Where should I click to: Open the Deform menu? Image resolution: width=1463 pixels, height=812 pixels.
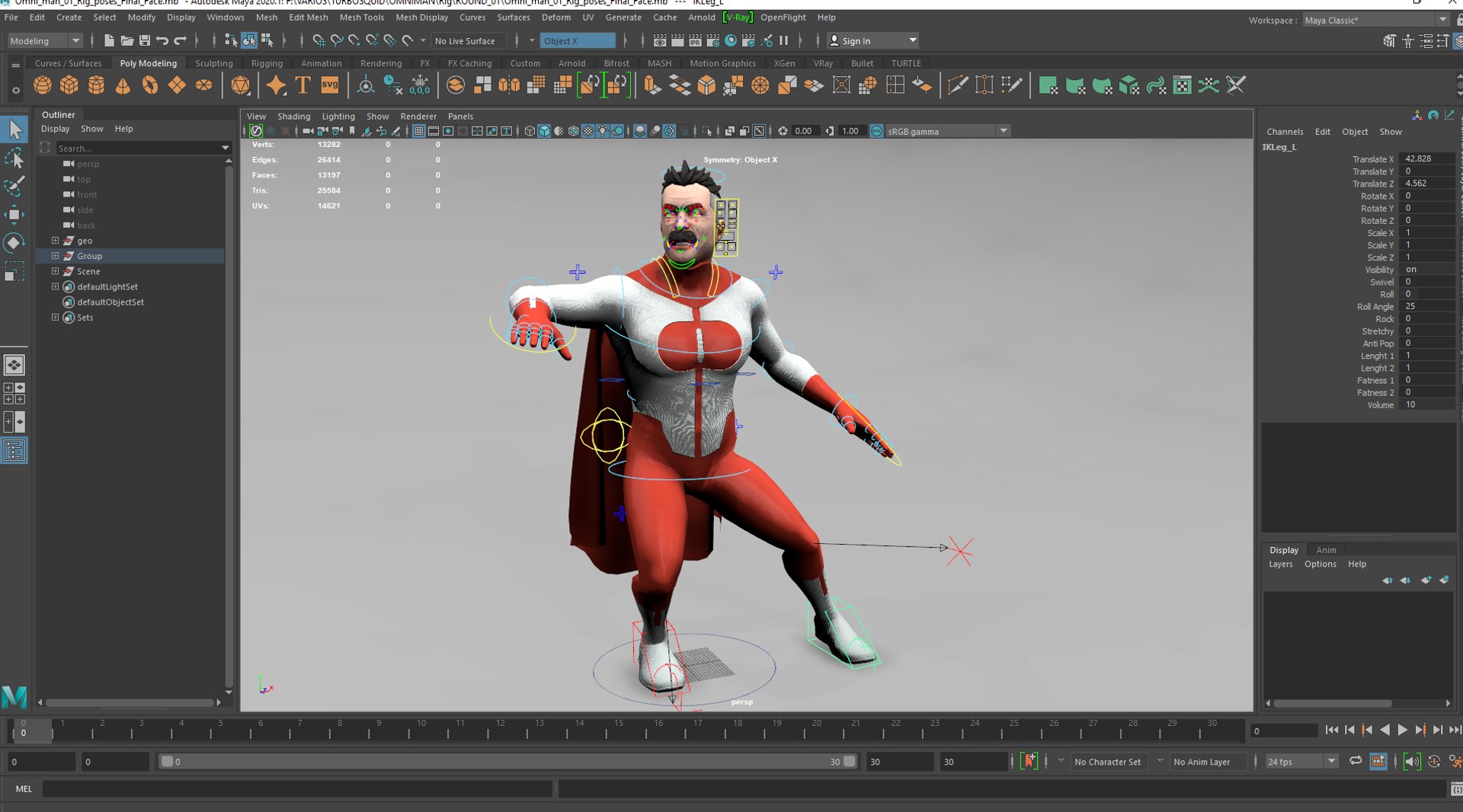point(555,17)
